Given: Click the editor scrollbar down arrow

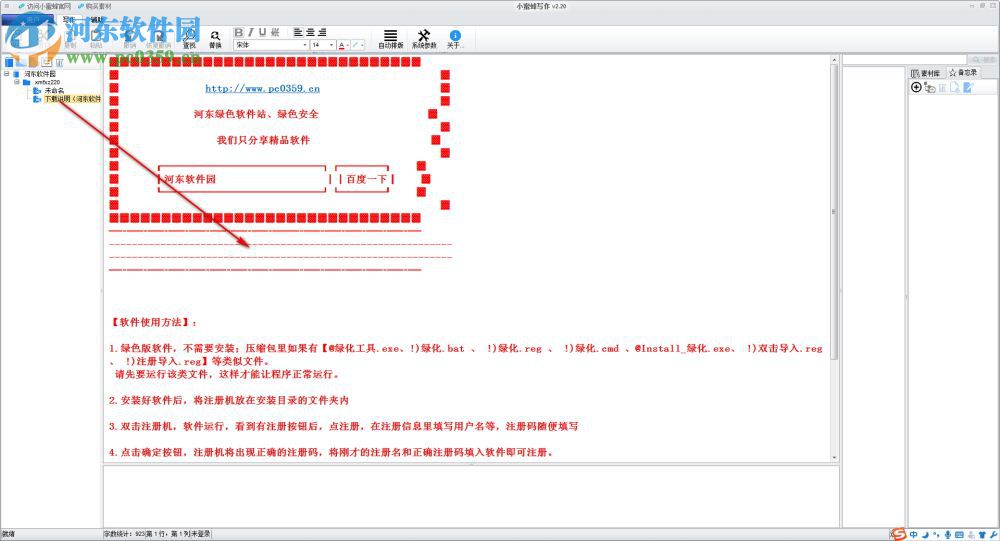Looking at the screenshot, I should pos(834,457).
